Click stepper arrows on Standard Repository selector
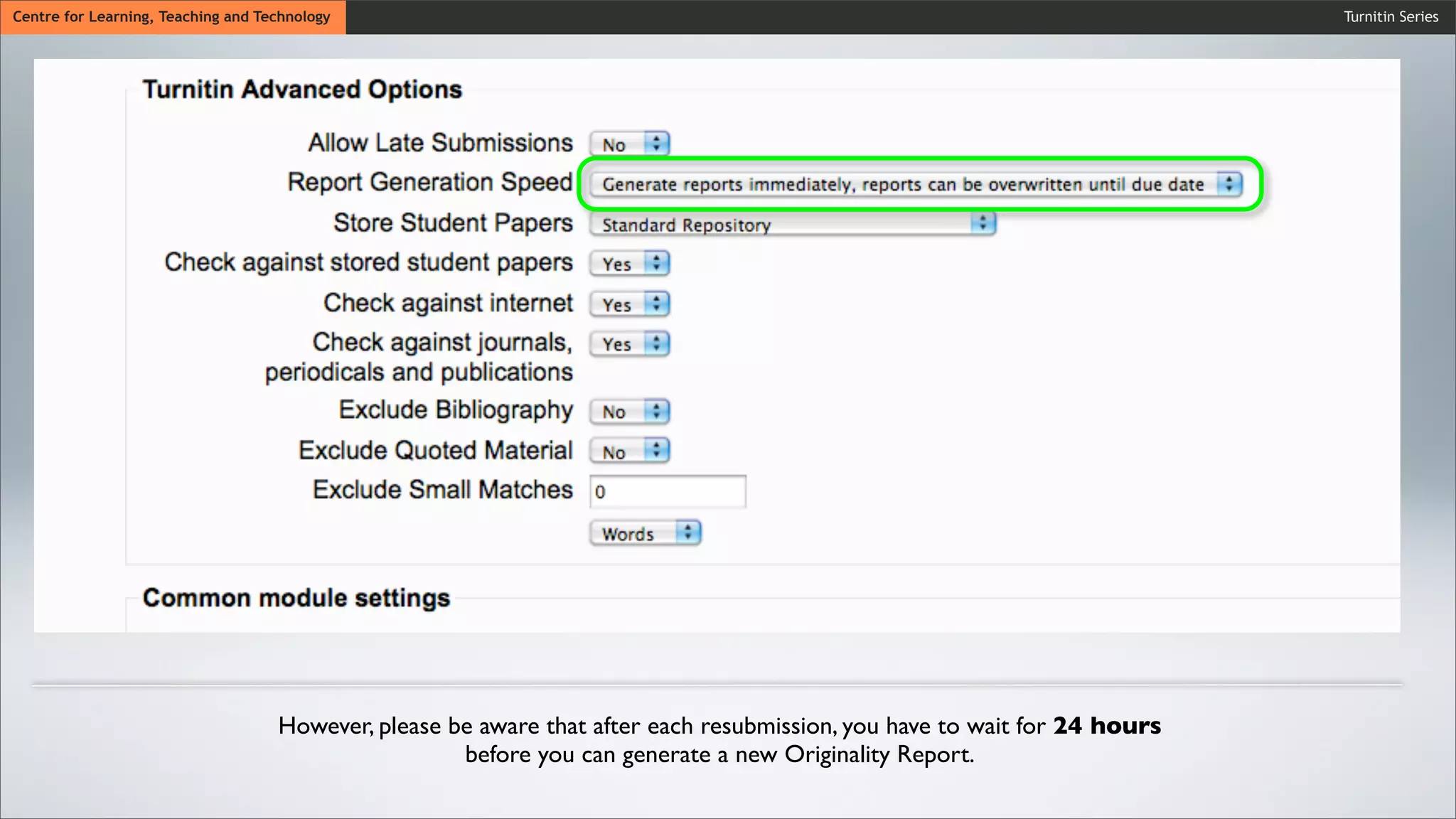Viewport: 1456px width, 819px height. coord(983,224)
